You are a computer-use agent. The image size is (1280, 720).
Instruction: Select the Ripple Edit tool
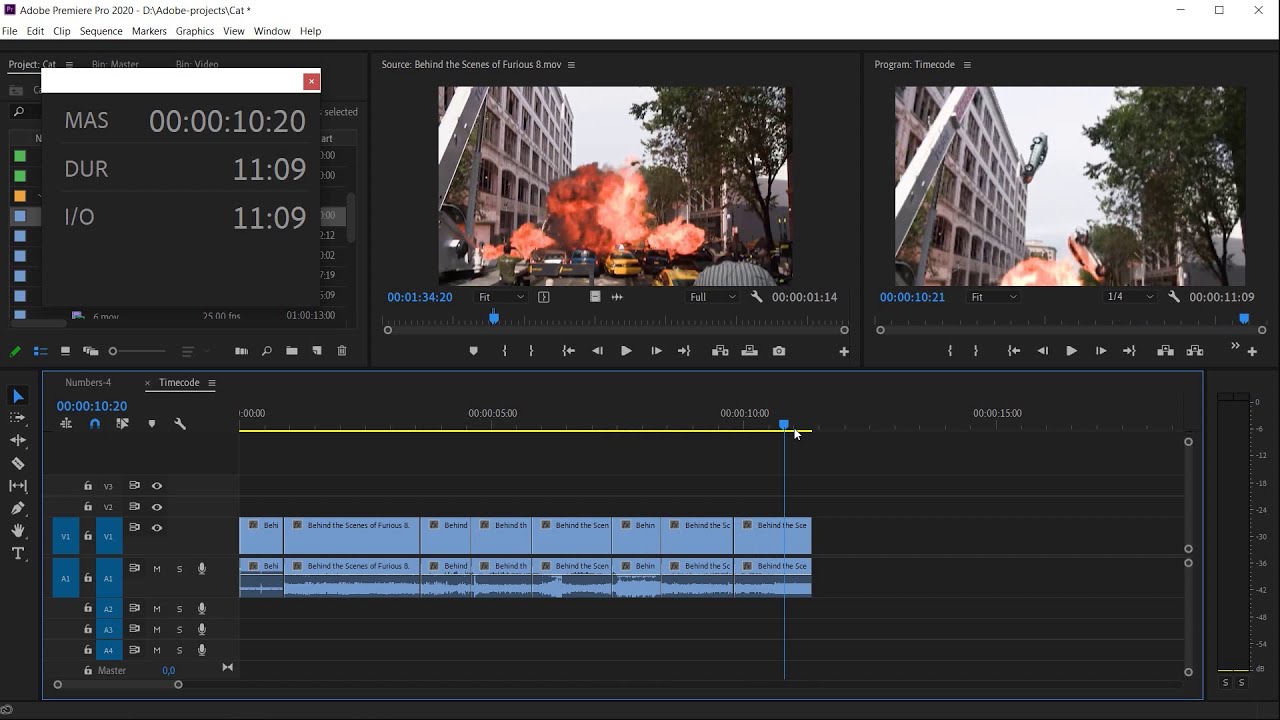click(18, 440)
